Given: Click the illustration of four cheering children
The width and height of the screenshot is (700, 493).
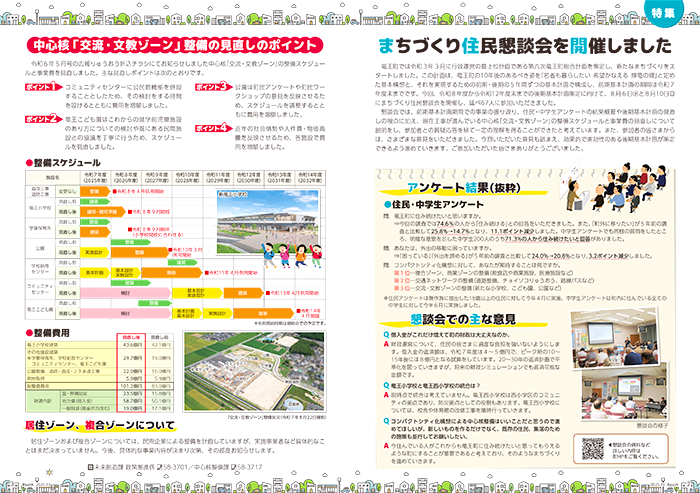Looking at the screenshot, I should pos(292,255).
